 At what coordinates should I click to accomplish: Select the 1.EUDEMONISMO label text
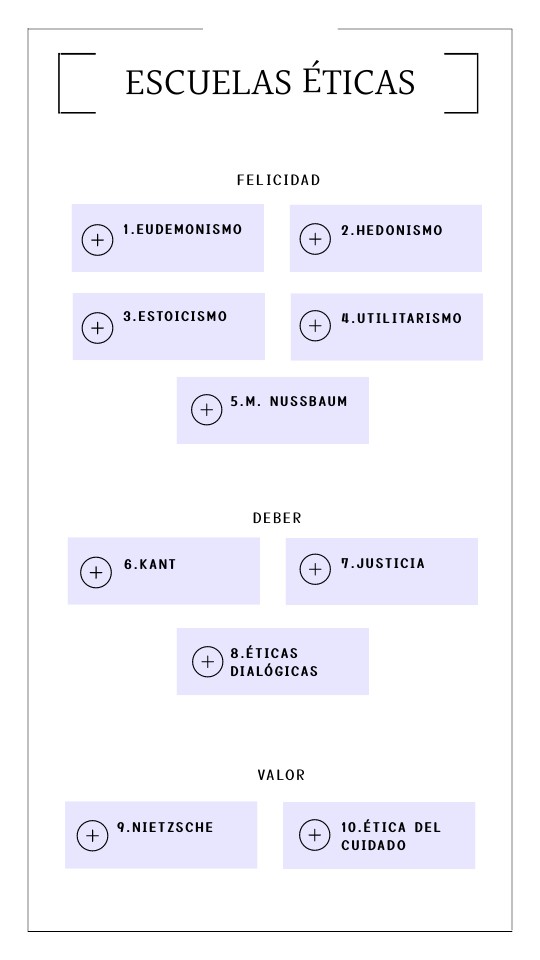click(x=182, y=230)
